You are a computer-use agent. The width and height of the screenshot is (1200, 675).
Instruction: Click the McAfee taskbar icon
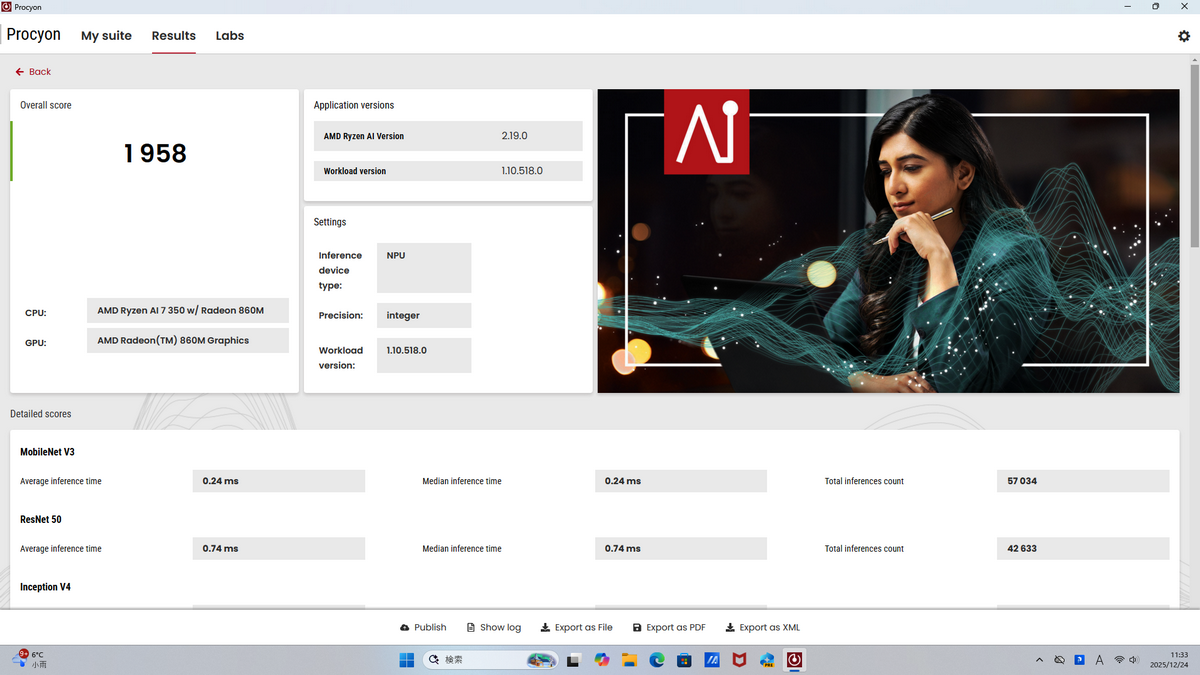[739, 660]
